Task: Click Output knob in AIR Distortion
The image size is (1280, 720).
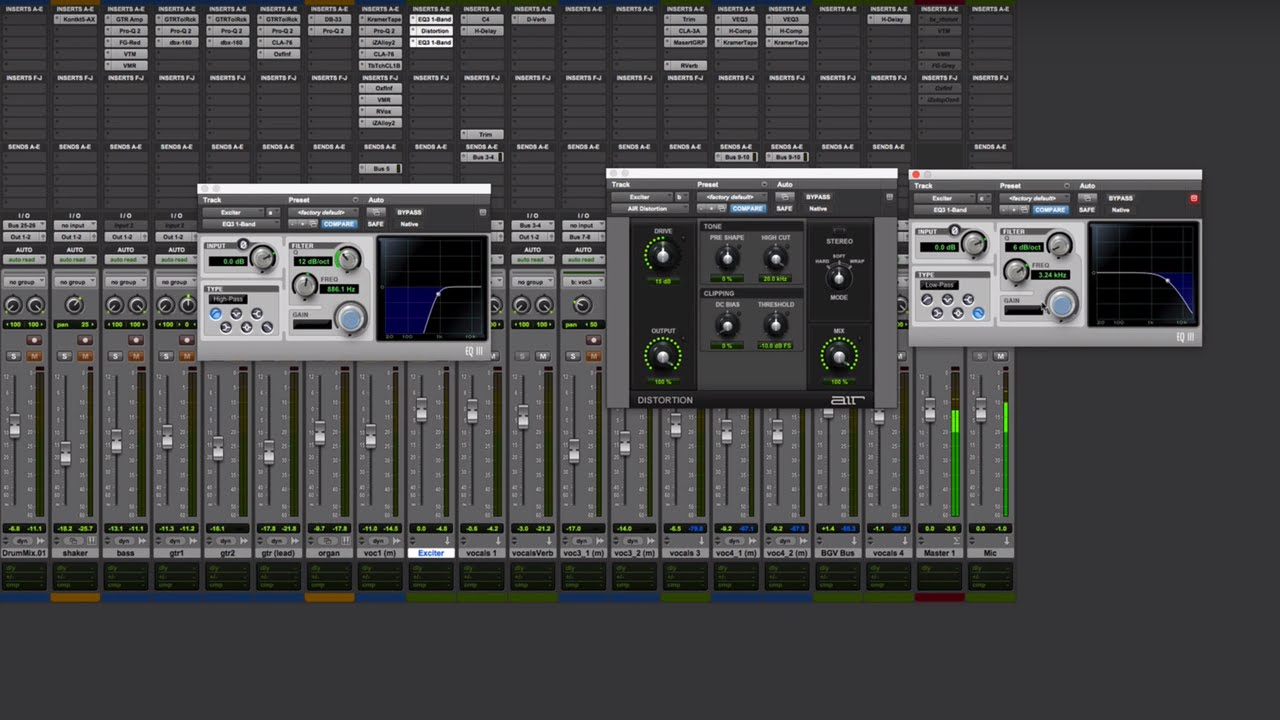Action: click(662, 356)
